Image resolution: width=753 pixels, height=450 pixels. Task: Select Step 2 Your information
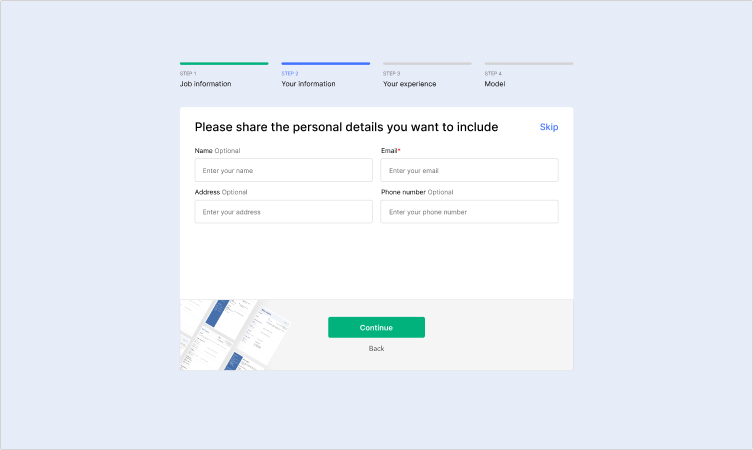click(x=308, y=79)
